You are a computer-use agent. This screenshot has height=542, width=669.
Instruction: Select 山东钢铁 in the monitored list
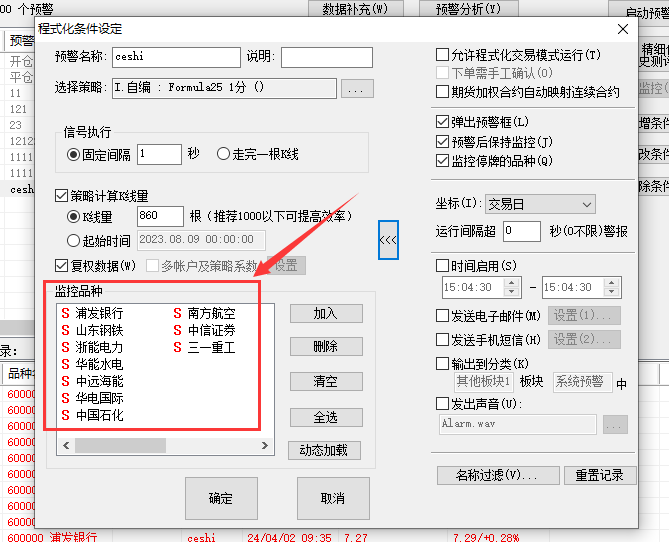(99, 330)
